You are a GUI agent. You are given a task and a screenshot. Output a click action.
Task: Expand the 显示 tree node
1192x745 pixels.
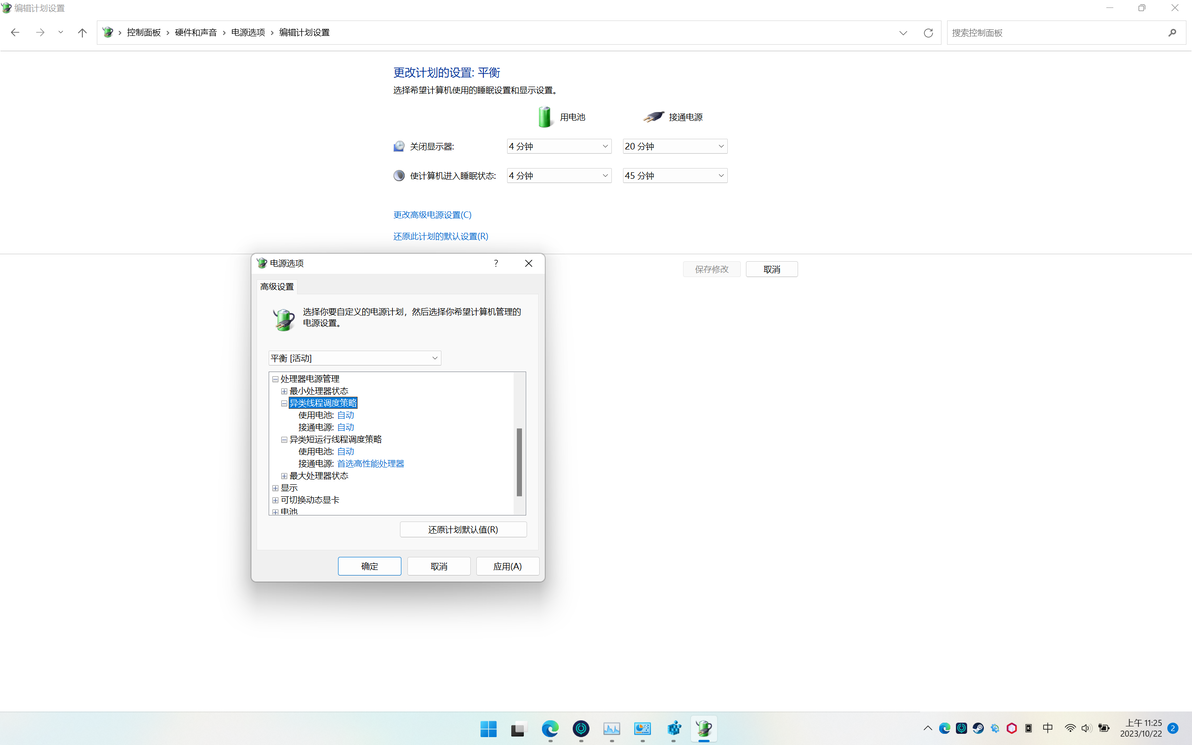coord(275,488)
